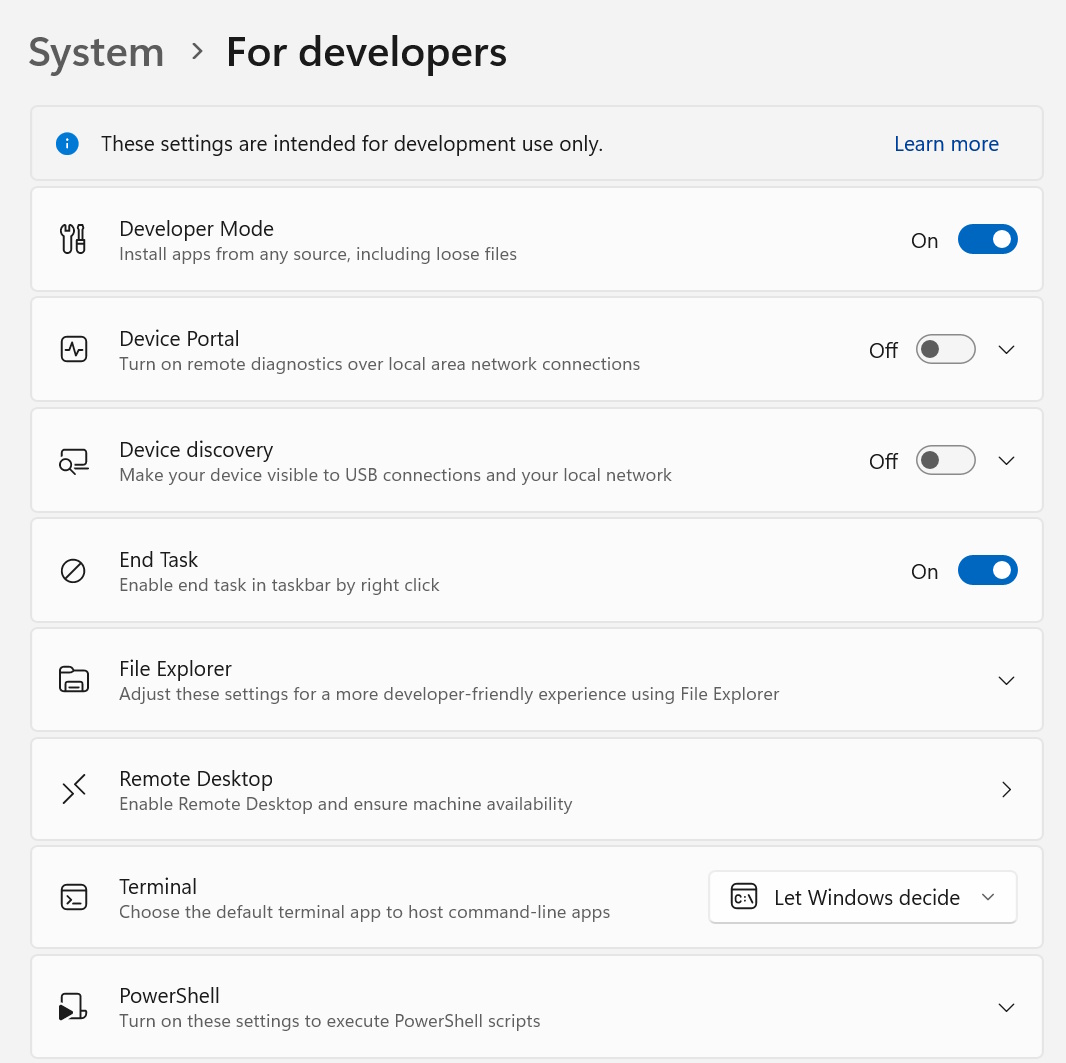Click the End Task prohibition icon
Image resolution: width=1066 pixels, height=1063 pixels.
[73, 570]
